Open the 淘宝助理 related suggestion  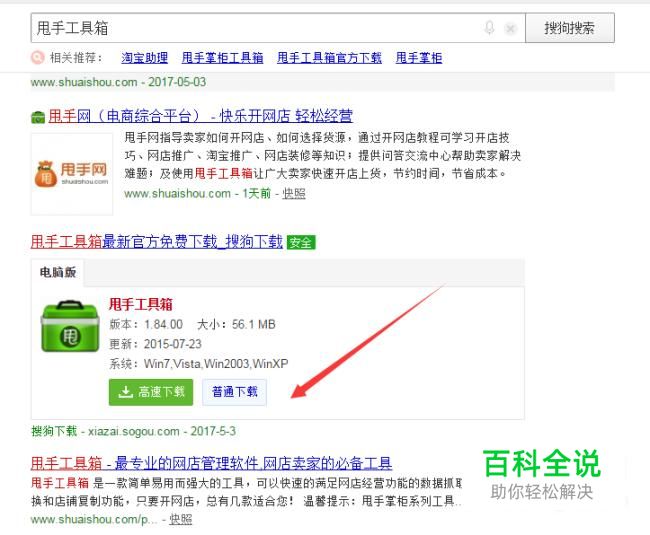tap(144, 58)
